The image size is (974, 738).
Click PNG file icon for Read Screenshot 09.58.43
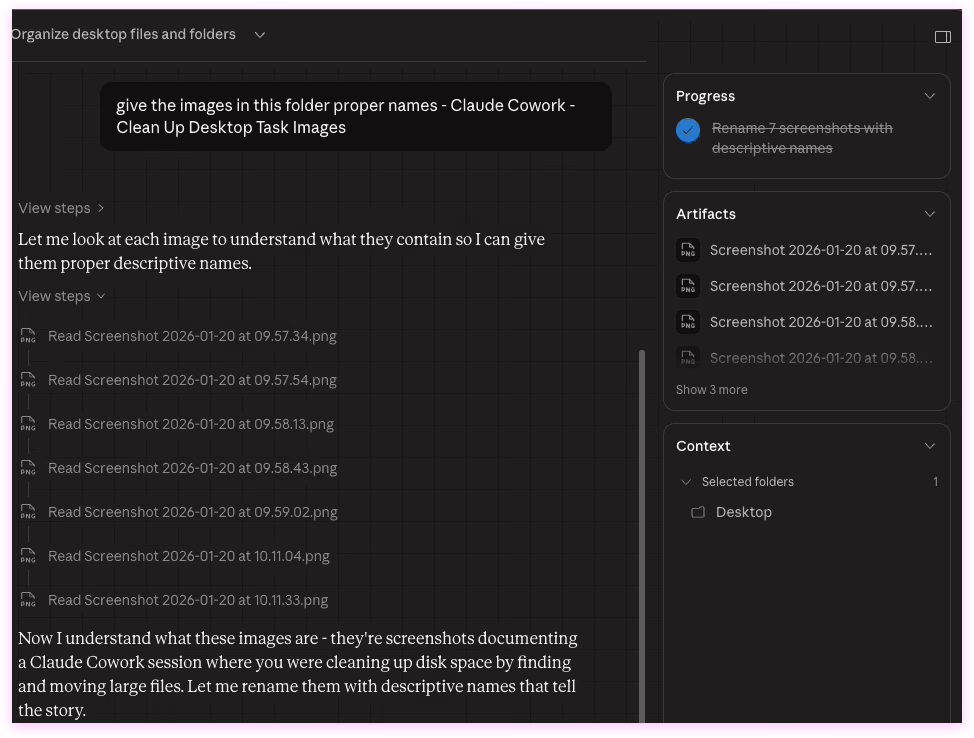click(x=28, y=469)
